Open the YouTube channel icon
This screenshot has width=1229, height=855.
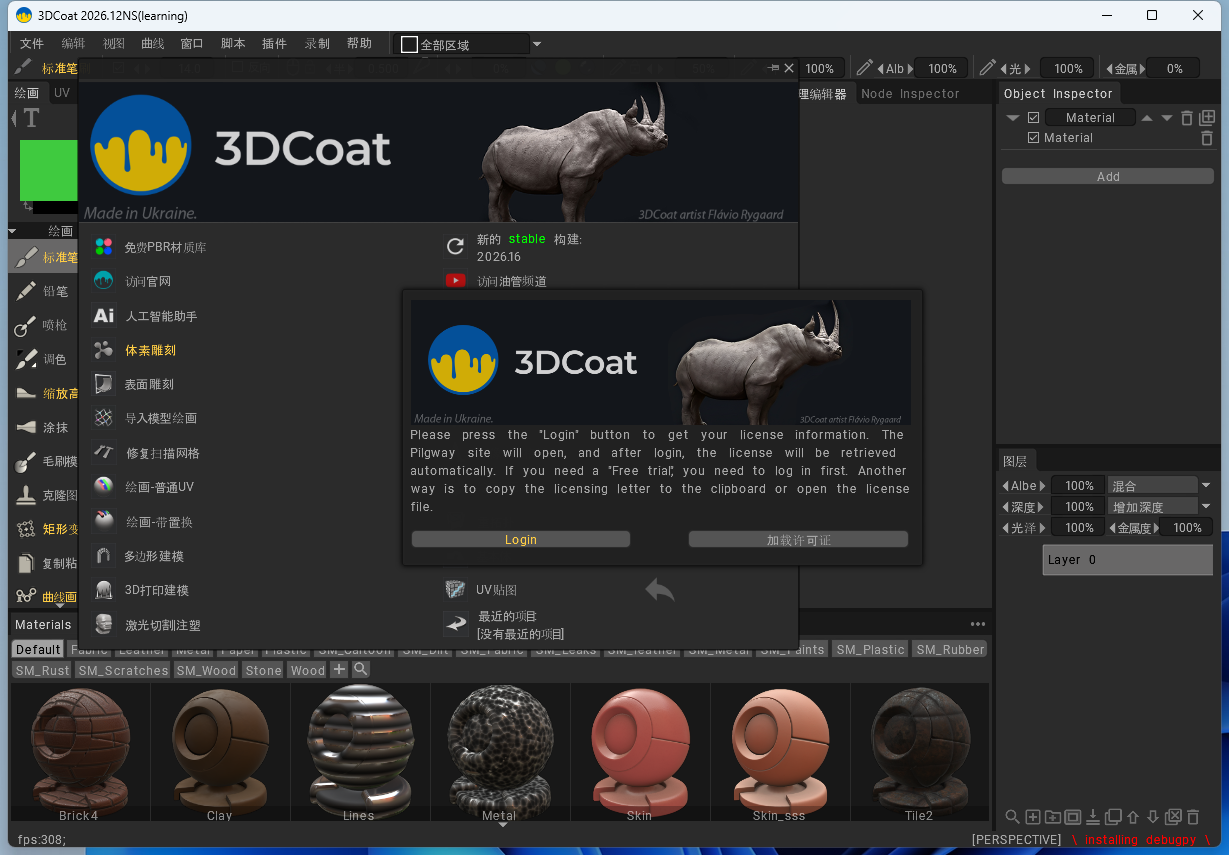pyautogui.click(x=456, y=281)
